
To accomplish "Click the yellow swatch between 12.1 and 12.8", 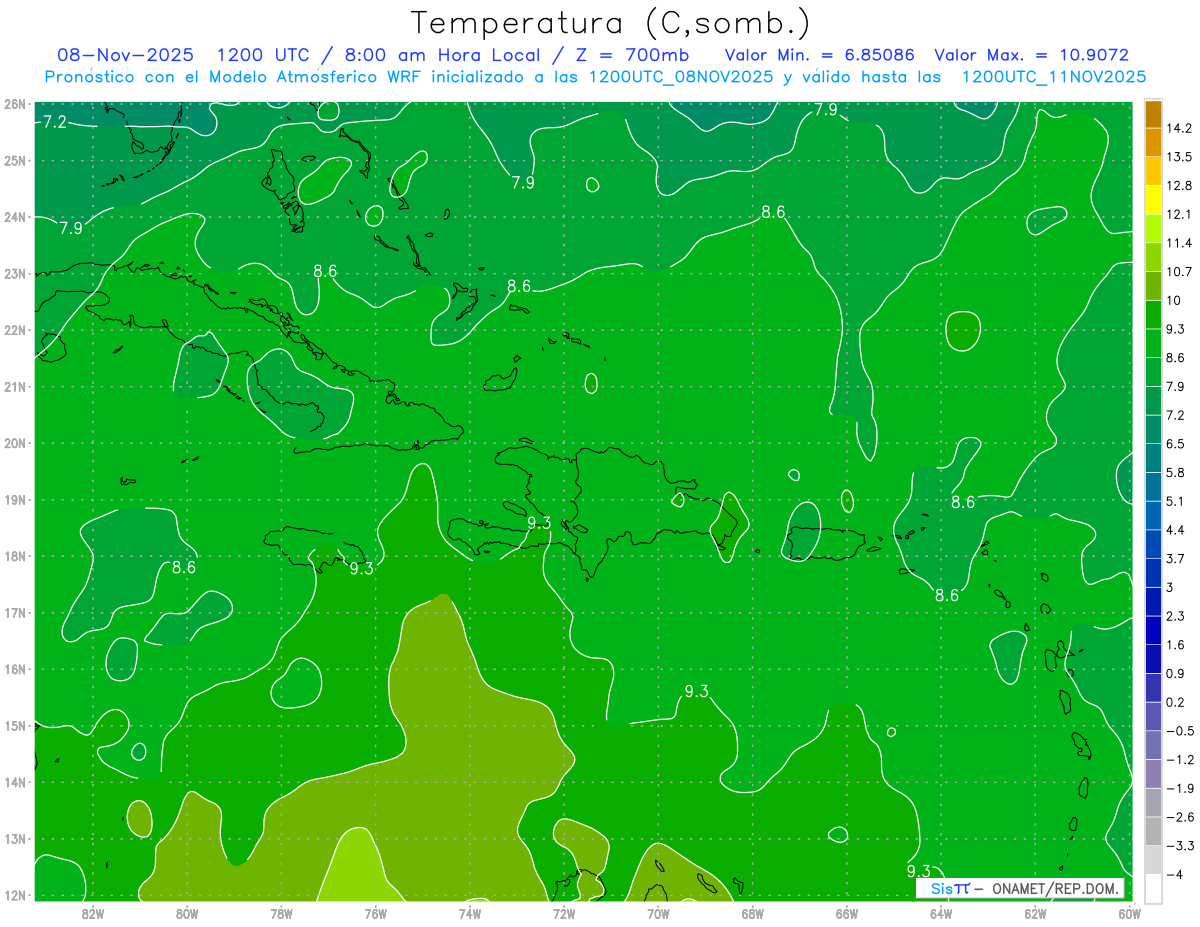I will pos(1153,200).
